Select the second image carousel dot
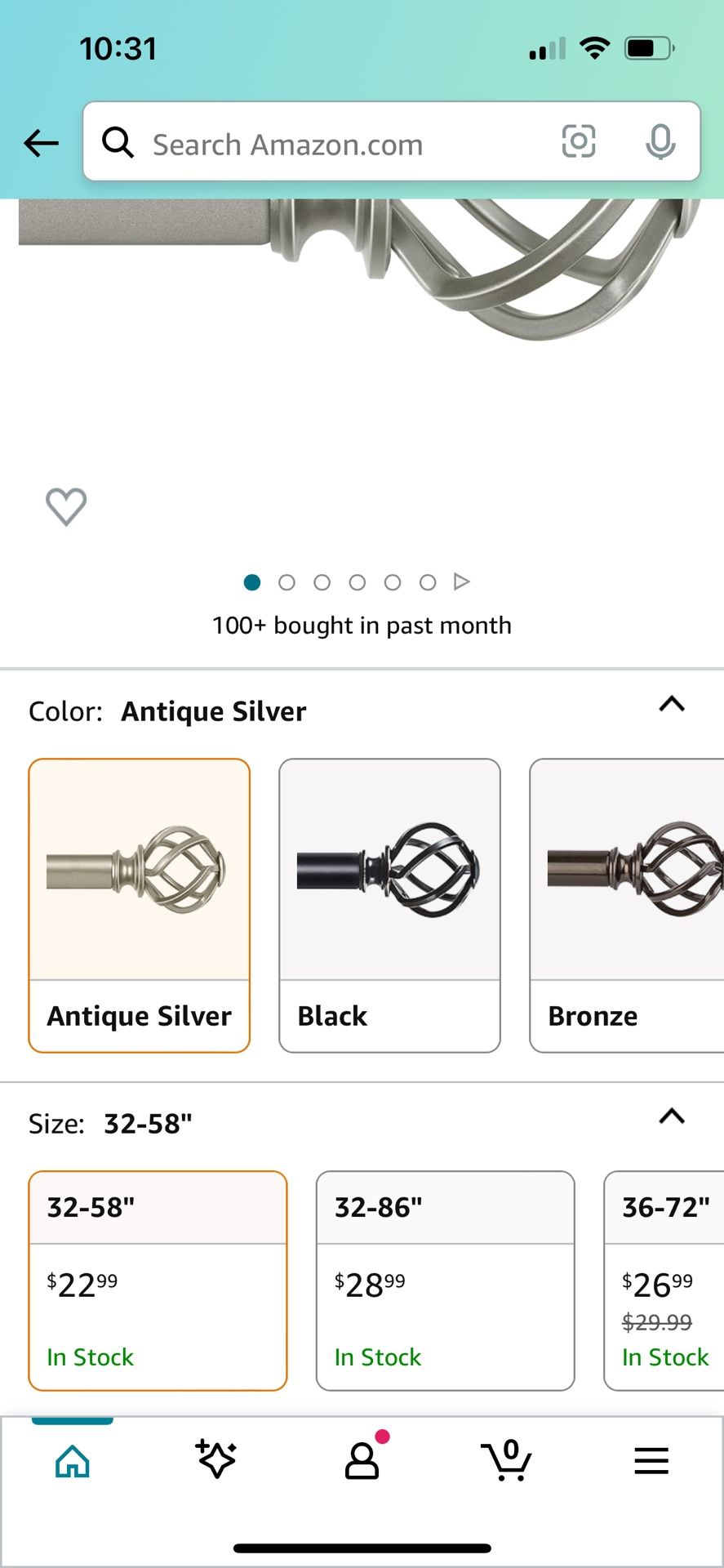The width and height of the screenshot is (724, 1568). 286,582
